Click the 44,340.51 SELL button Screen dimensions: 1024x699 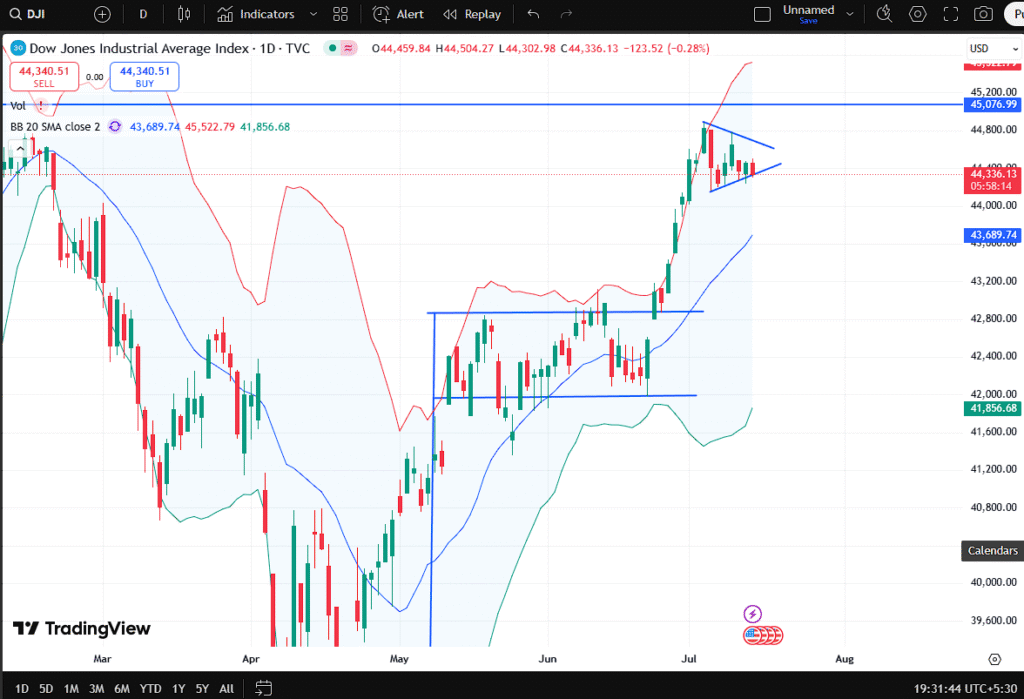(44, 76)
